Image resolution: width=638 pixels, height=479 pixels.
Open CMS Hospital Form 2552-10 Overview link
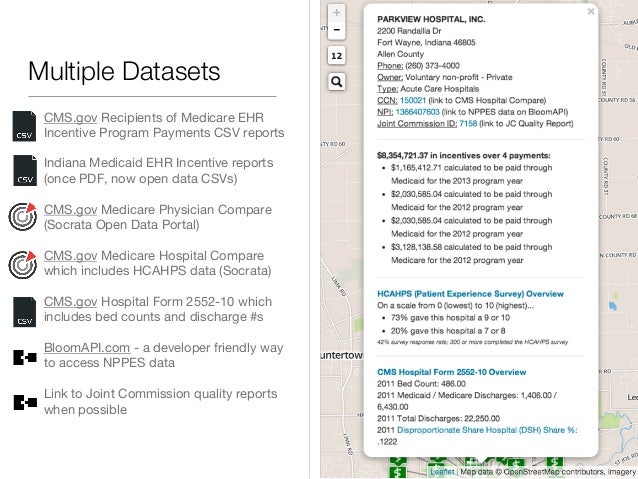[x=452, y=372]
